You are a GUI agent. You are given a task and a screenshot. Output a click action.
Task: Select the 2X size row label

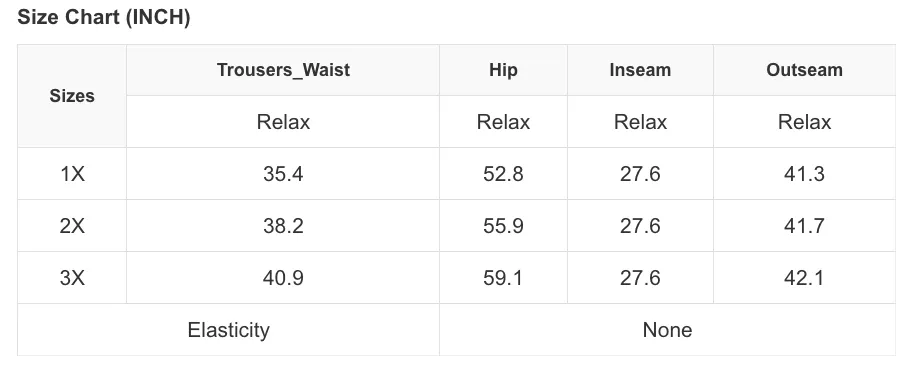click(x=72, y=225)
